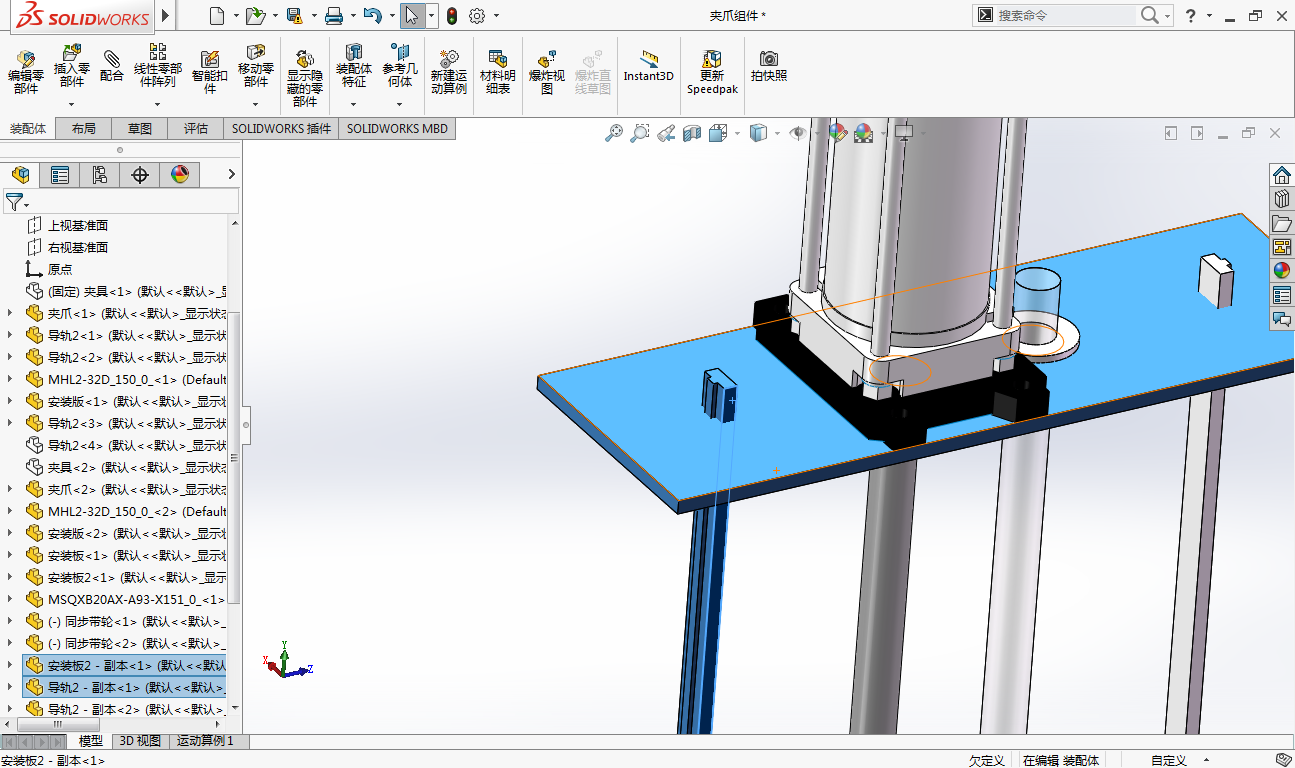Toggle hide/show items eye icon in view toolbar
Viewport: 1295px width, 768px height.
coord(797,133)
